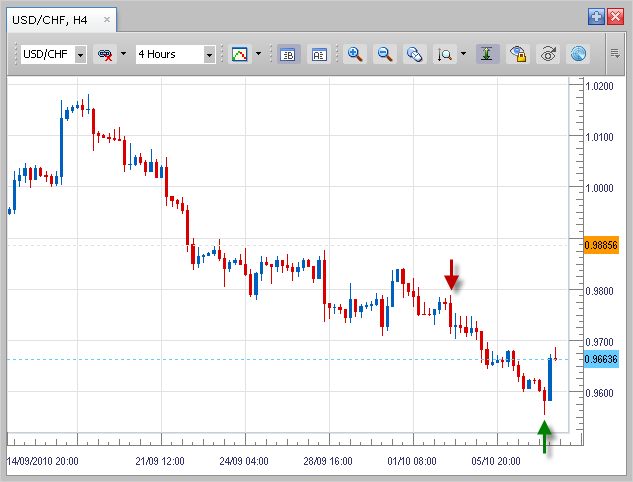
Task: Click the 14/09/2010 20:00 date label
Action: (43, 461)
